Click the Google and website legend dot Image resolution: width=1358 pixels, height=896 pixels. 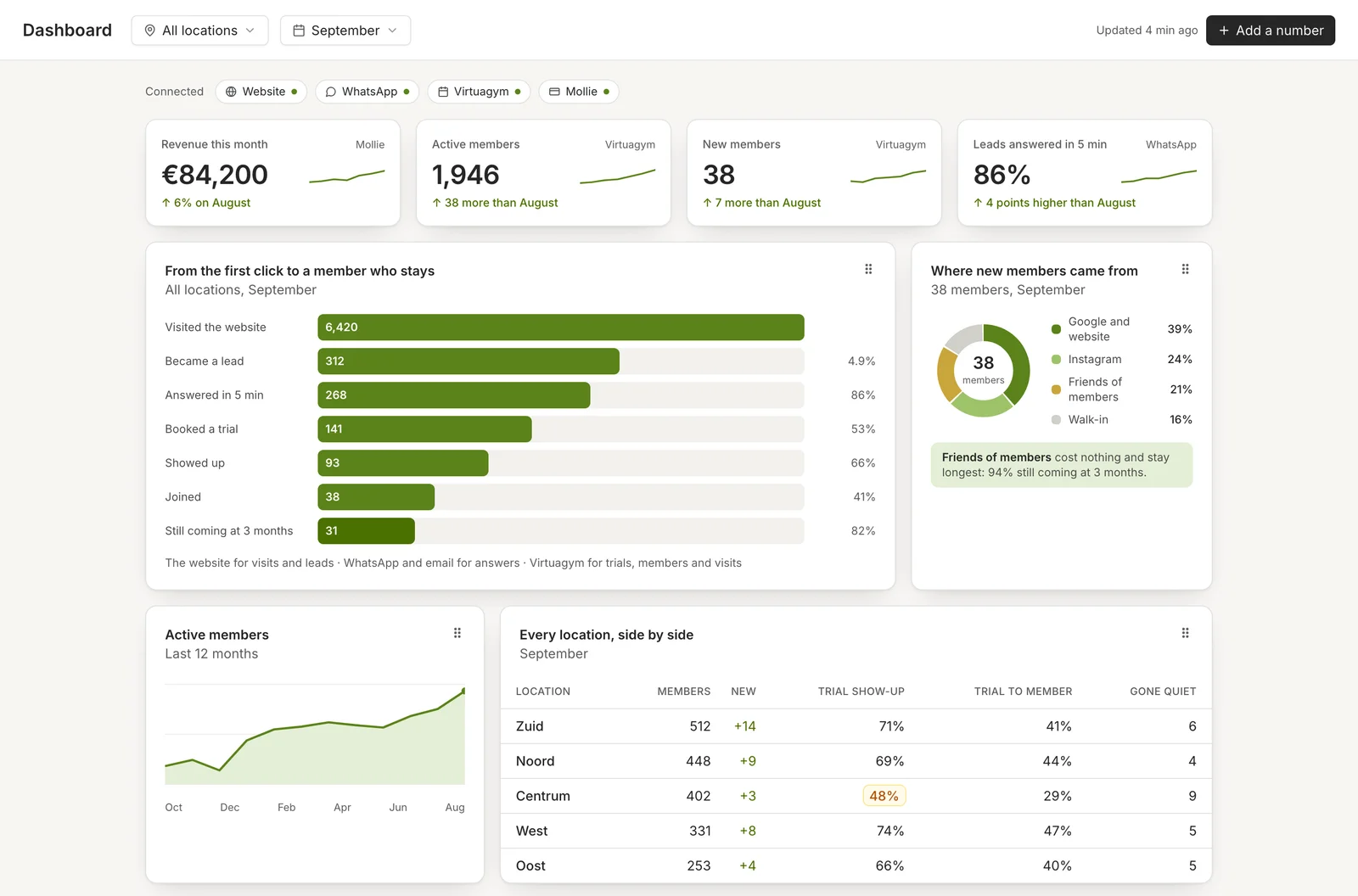pyautogui.click(x=1056, y=329)
